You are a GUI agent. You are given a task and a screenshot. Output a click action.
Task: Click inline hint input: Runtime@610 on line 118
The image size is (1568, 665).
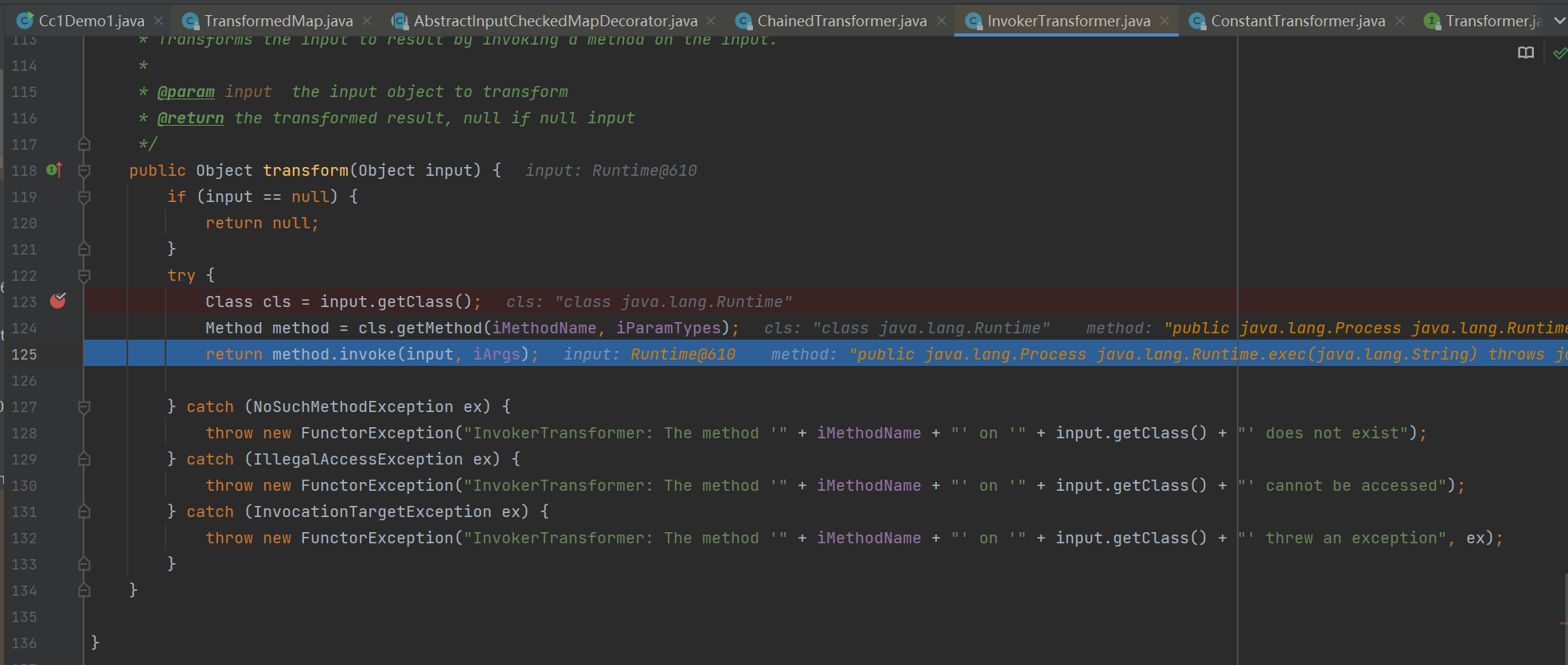pyautogui.click(x=610, y=170)
